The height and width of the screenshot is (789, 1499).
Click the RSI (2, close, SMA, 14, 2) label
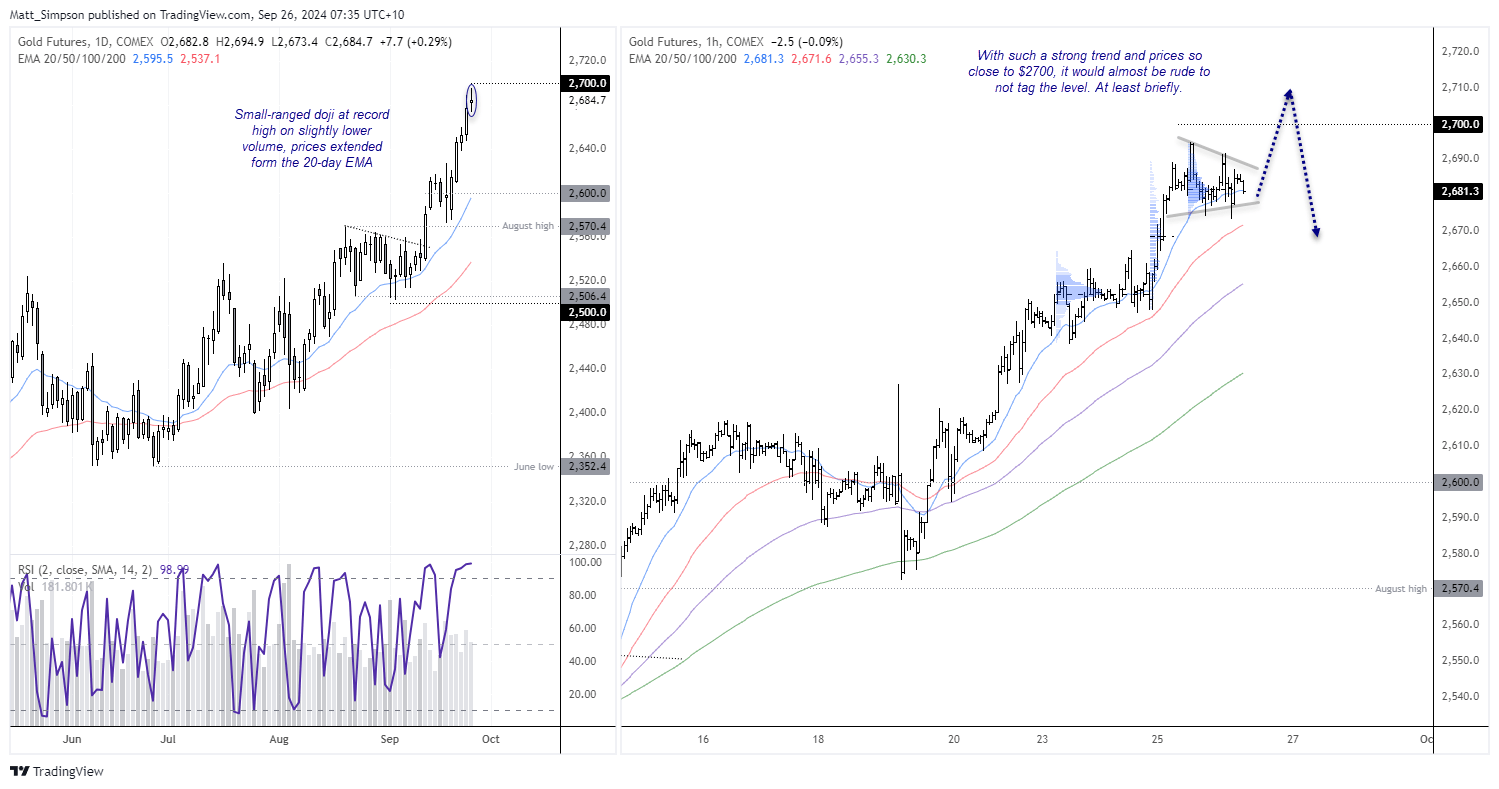(x=85, y=570)
